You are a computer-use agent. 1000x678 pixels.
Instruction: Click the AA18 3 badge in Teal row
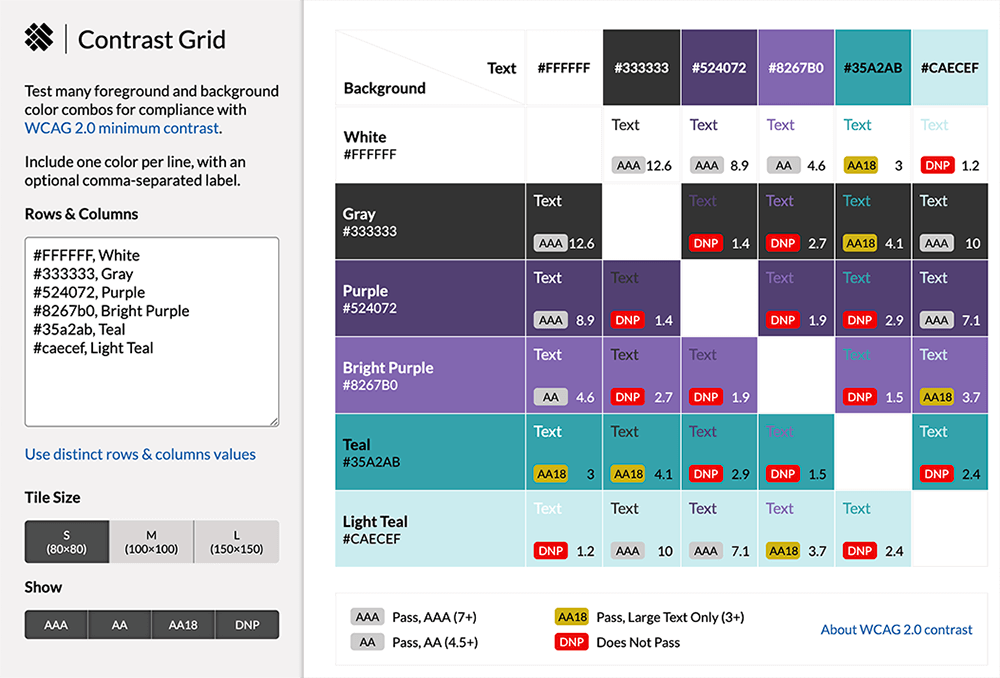pyautogui.click(x=549, y=474)
